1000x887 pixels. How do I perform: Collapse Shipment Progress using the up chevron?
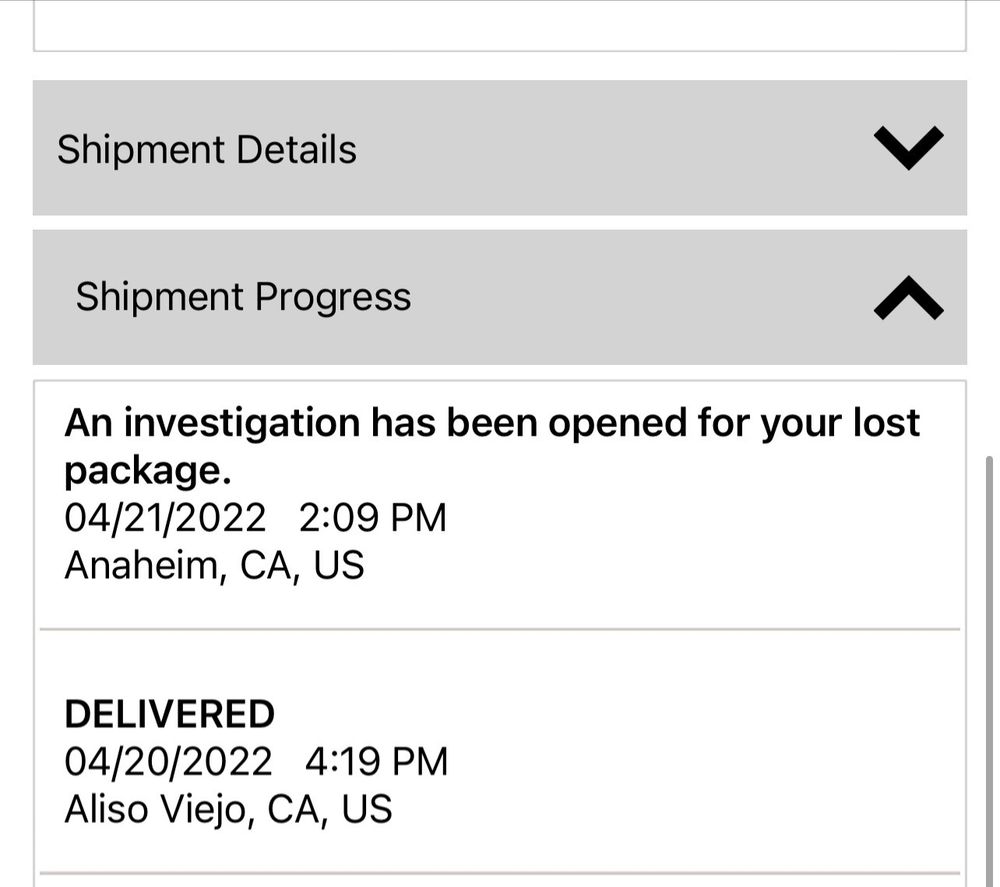(x=908, y=298)
